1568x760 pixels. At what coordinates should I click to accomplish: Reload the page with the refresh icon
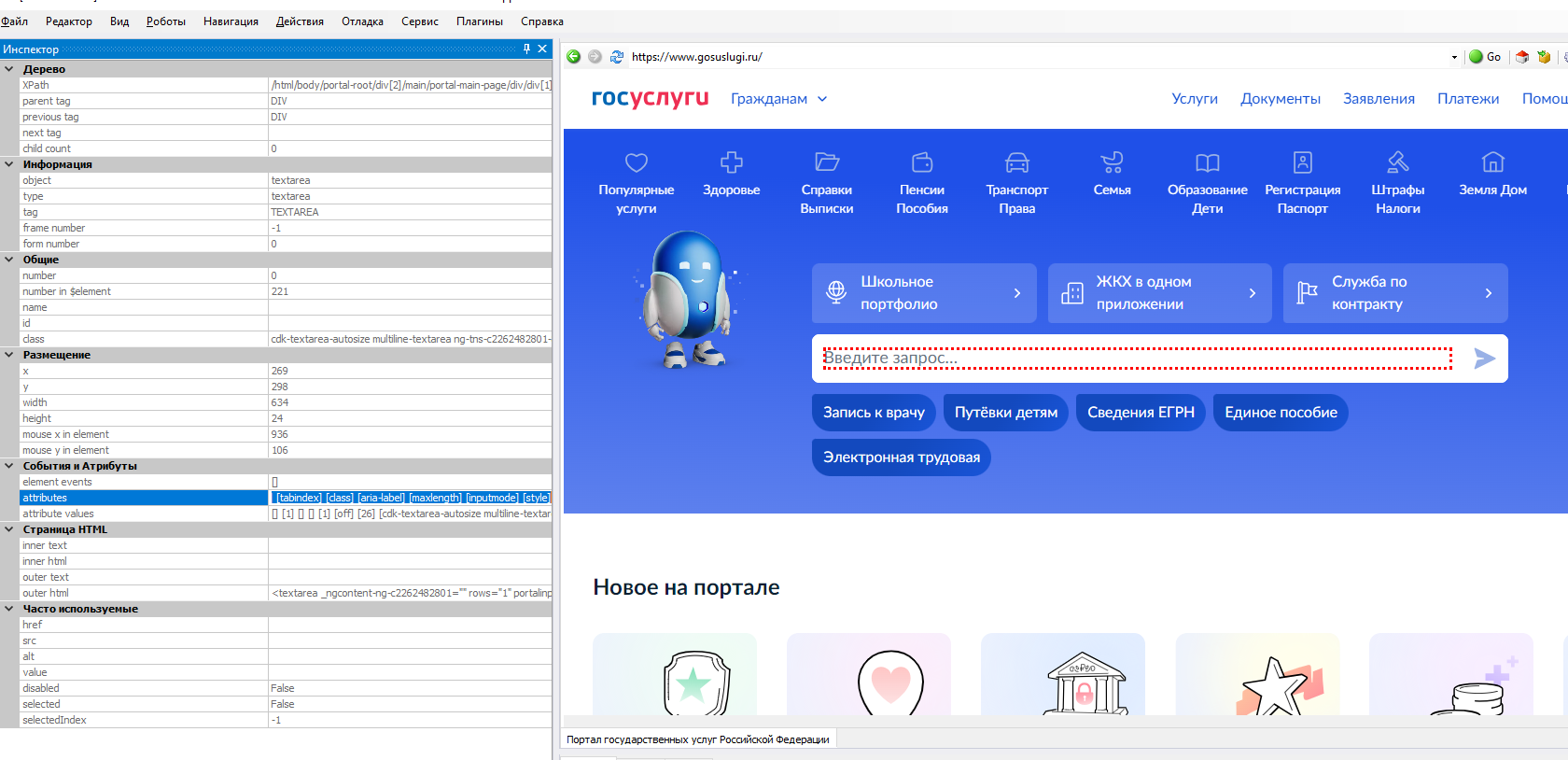(617, 57)
